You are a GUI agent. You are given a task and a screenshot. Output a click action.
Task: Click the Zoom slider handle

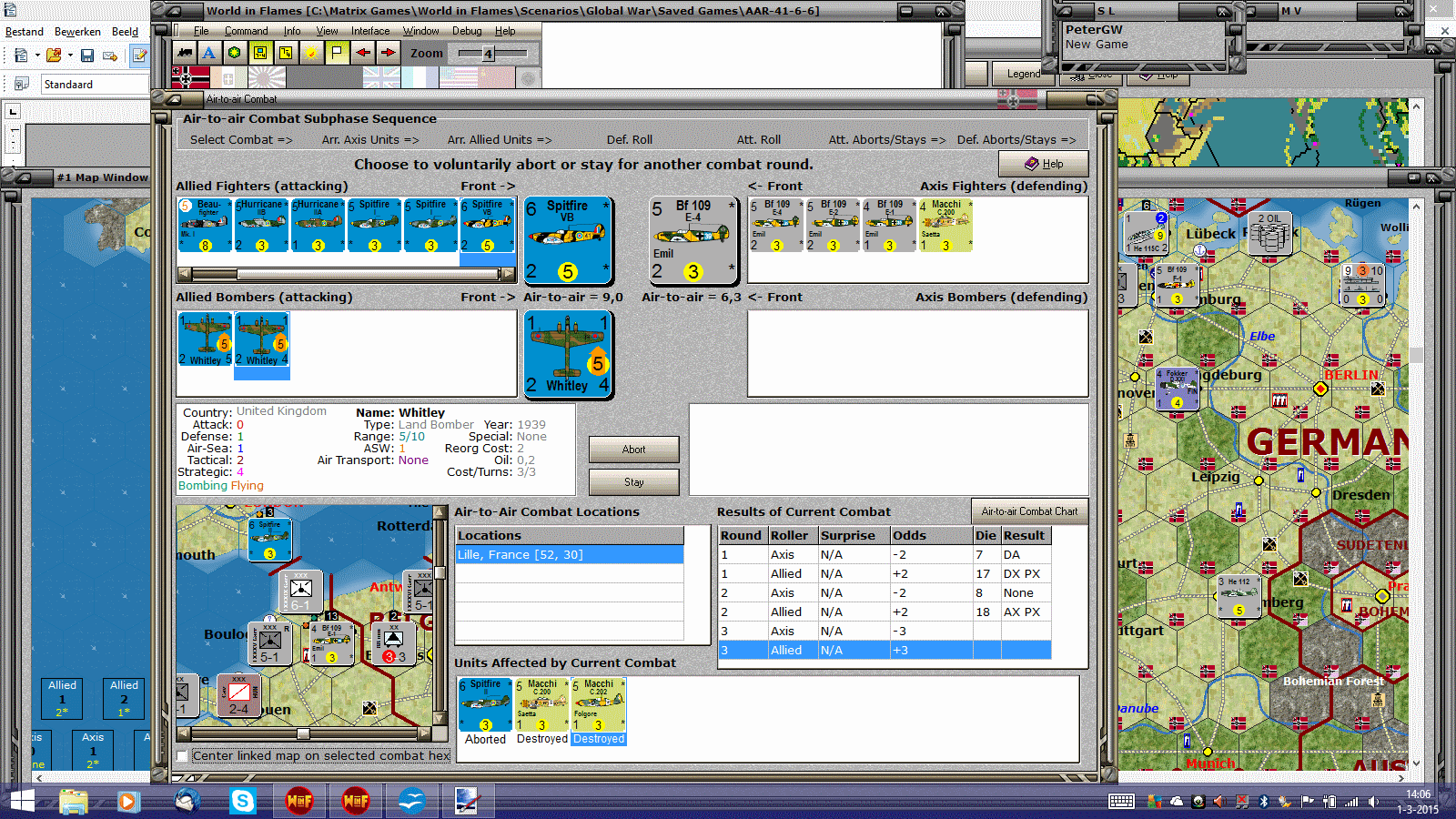[488, 54]
